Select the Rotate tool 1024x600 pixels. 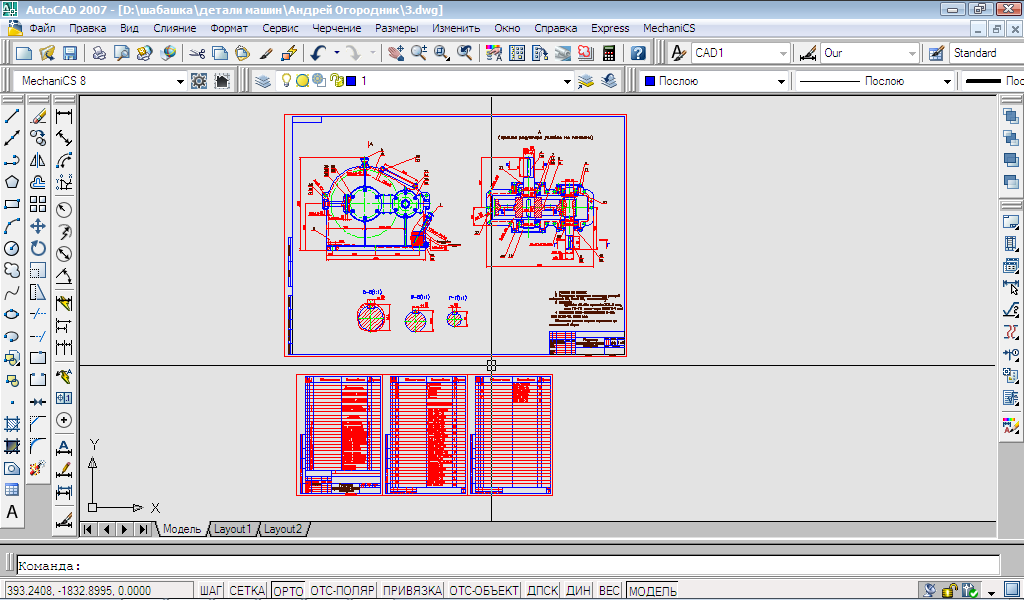(38, 248)
